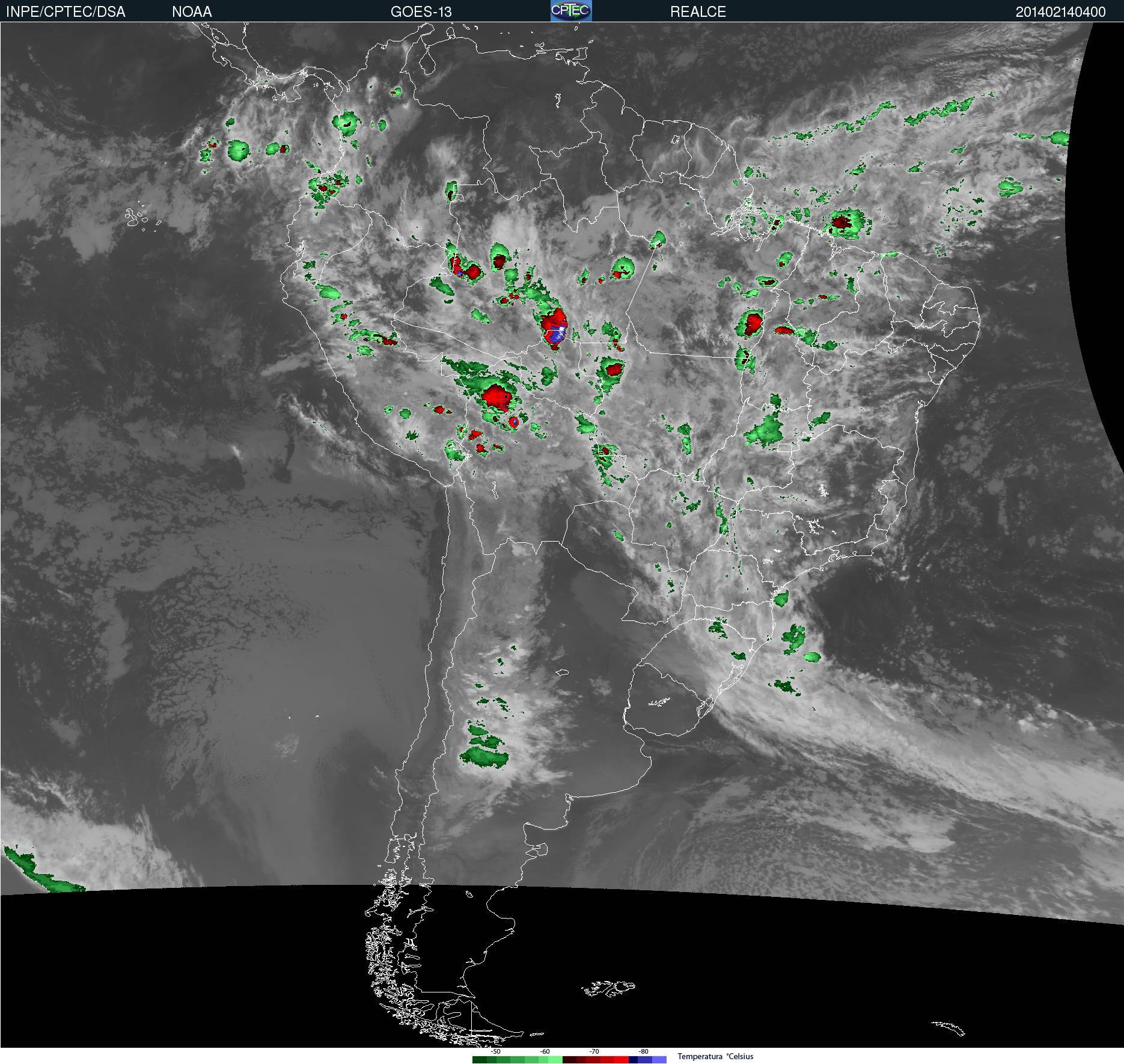Click the Temperatura °Celsius legend label

(715, 1056)
